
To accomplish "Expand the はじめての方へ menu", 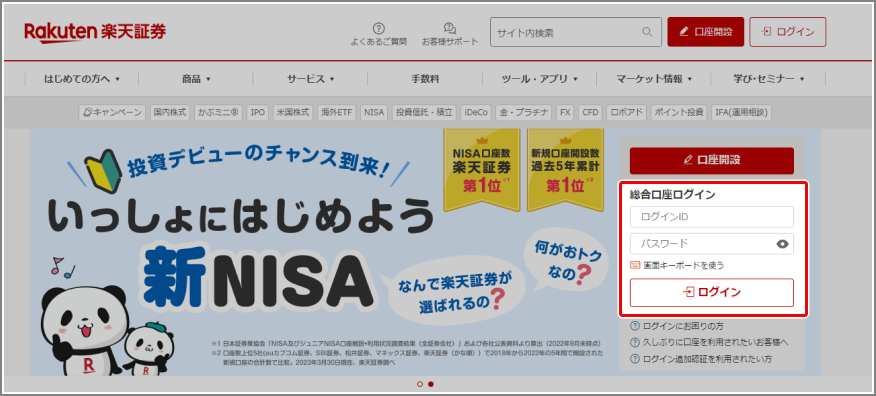I will pos(82,79).
